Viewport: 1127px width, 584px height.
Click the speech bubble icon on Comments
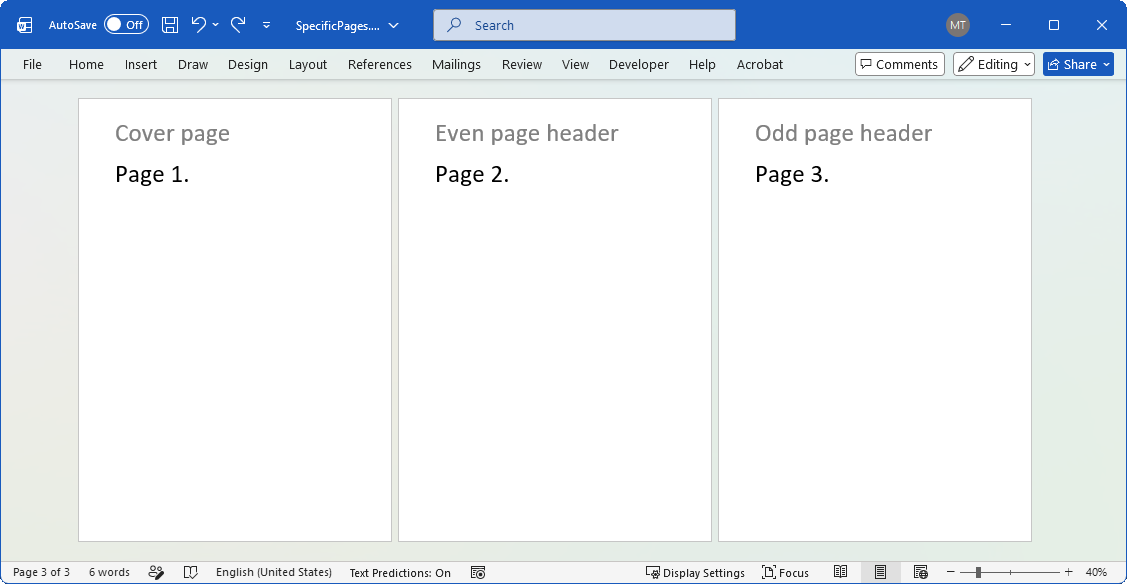coord(867,65)
